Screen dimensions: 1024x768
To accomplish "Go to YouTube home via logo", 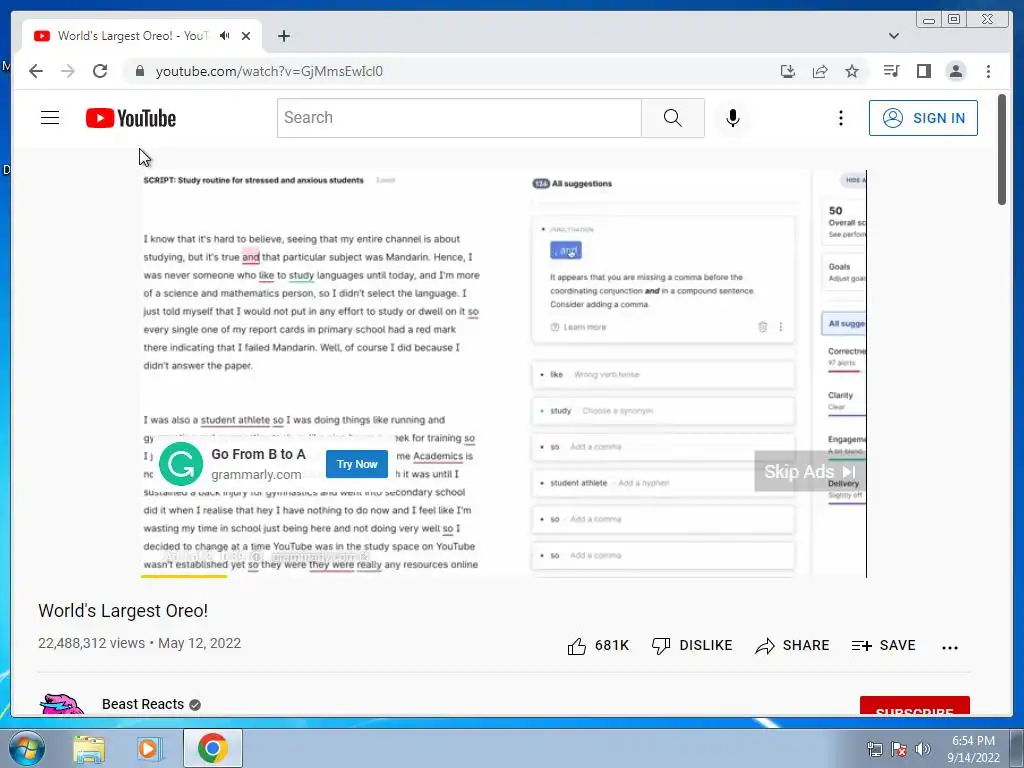I will pyautogui.click(x=131, y=118).
